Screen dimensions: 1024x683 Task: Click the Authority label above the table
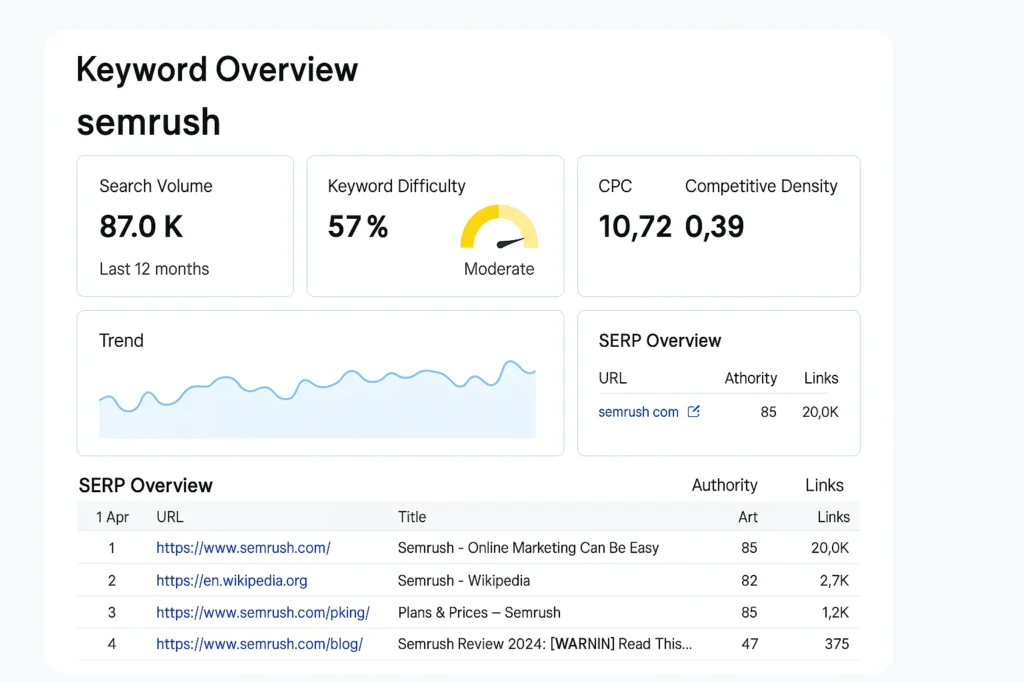point(724,485)
